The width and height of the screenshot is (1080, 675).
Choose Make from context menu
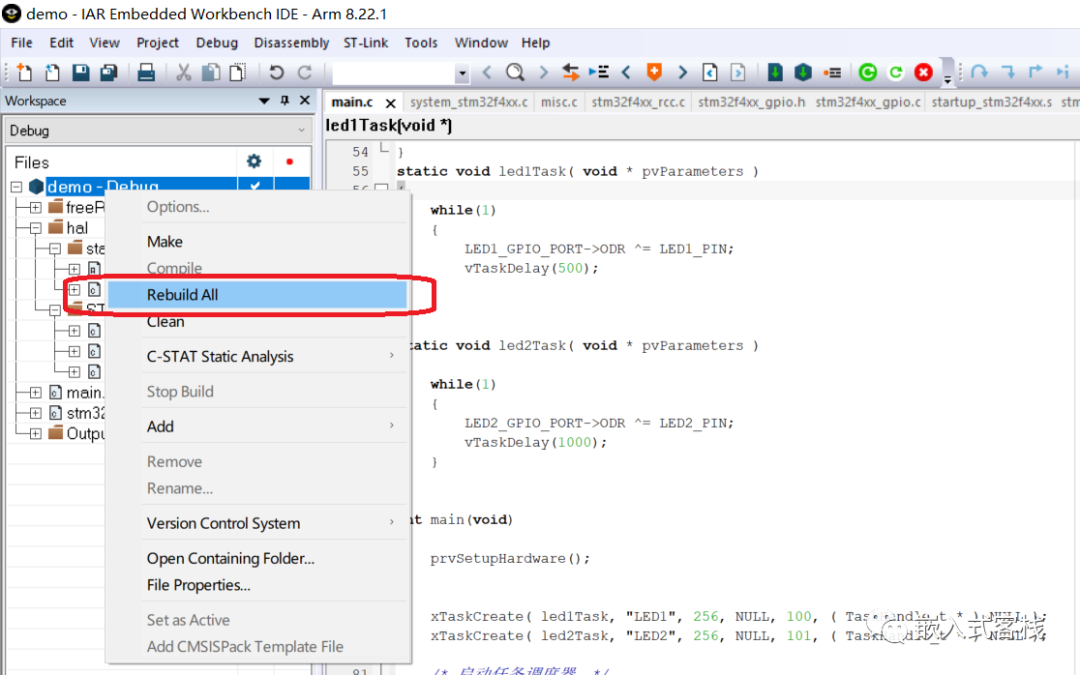coord(258,242)
